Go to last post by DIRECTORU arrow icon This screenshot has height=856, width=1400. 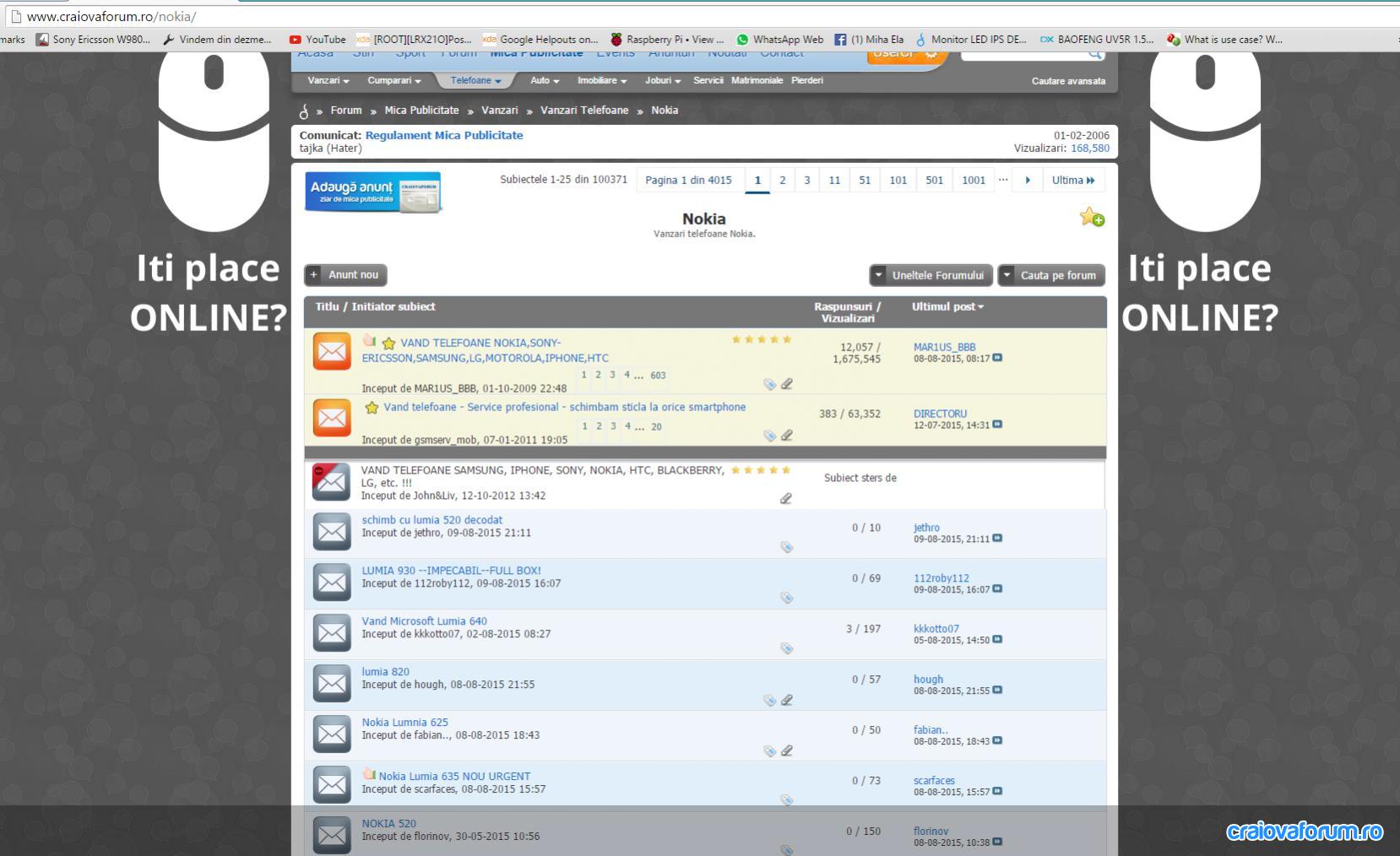(x=997, y=425)
